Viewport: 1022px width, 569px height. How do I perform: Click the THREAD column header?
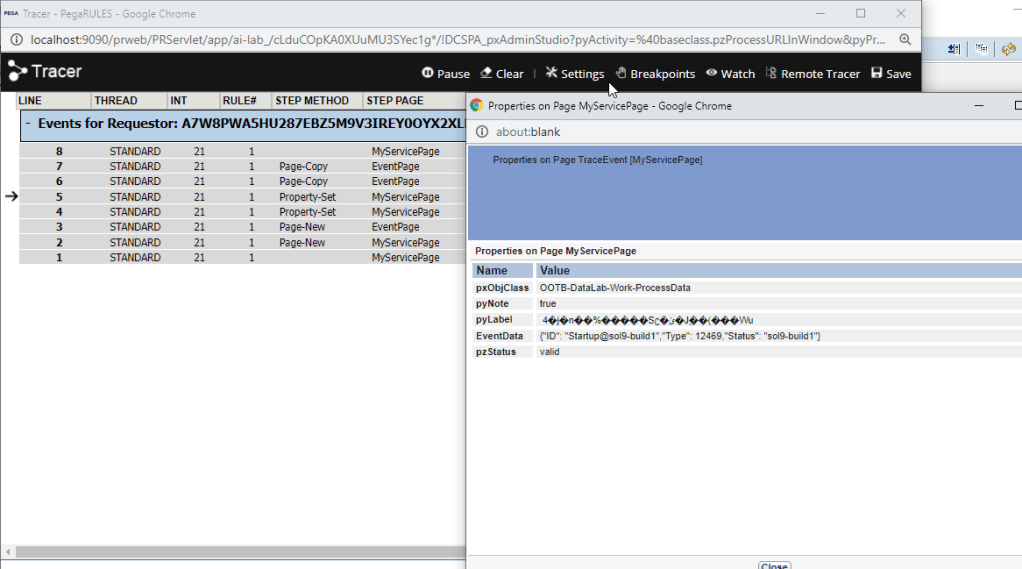point(116,100)
